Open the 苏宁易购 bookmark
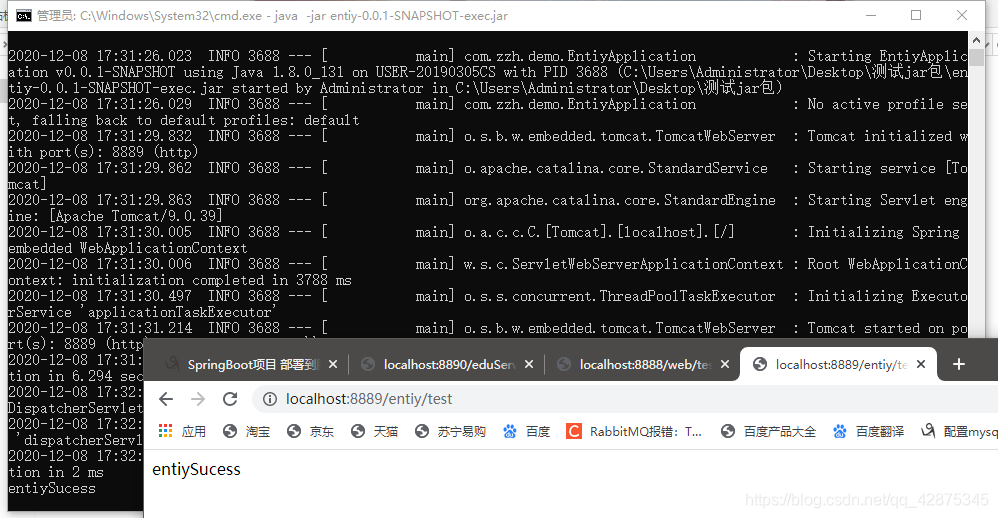 (x=450, y=431)
